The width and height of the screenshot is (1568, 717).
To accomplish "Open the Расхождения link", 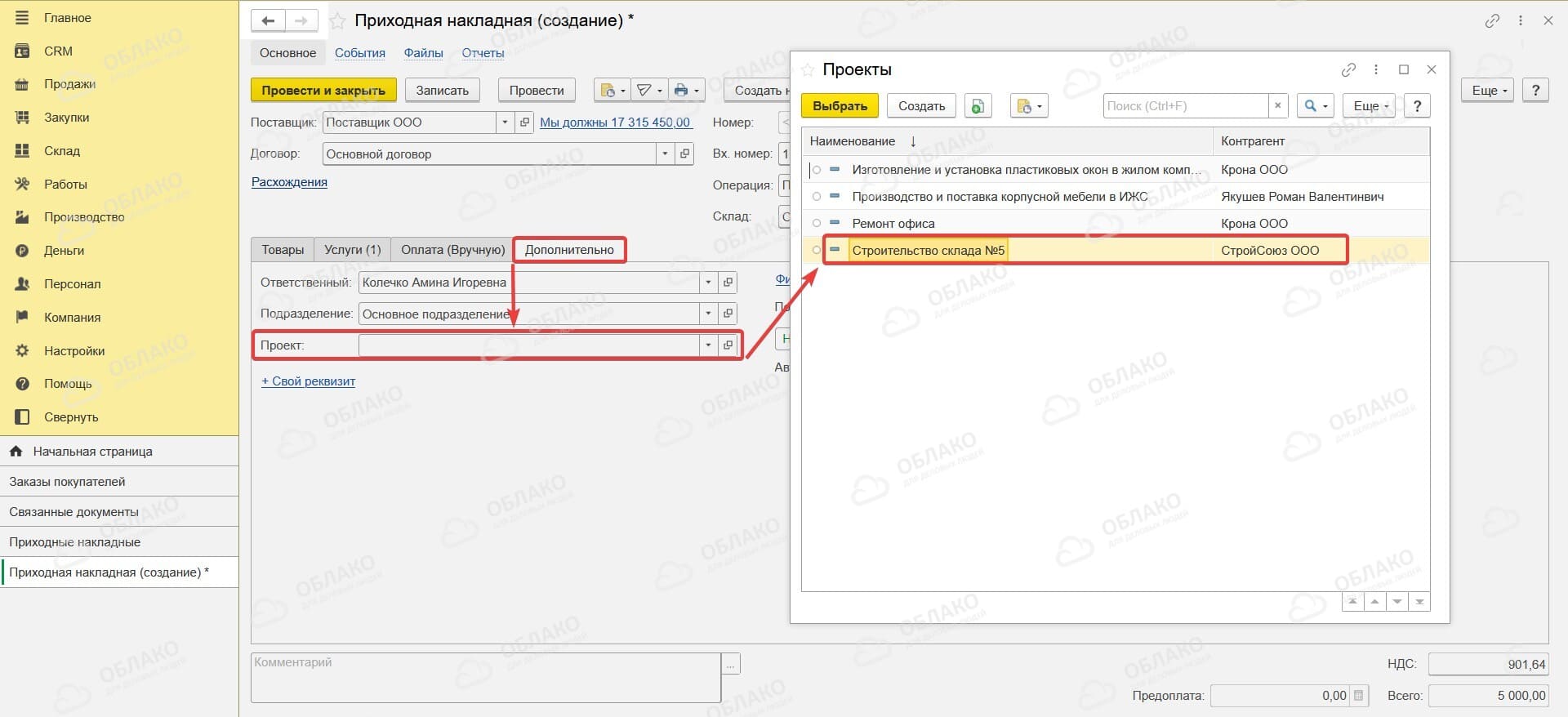I will tap(289, 182).
